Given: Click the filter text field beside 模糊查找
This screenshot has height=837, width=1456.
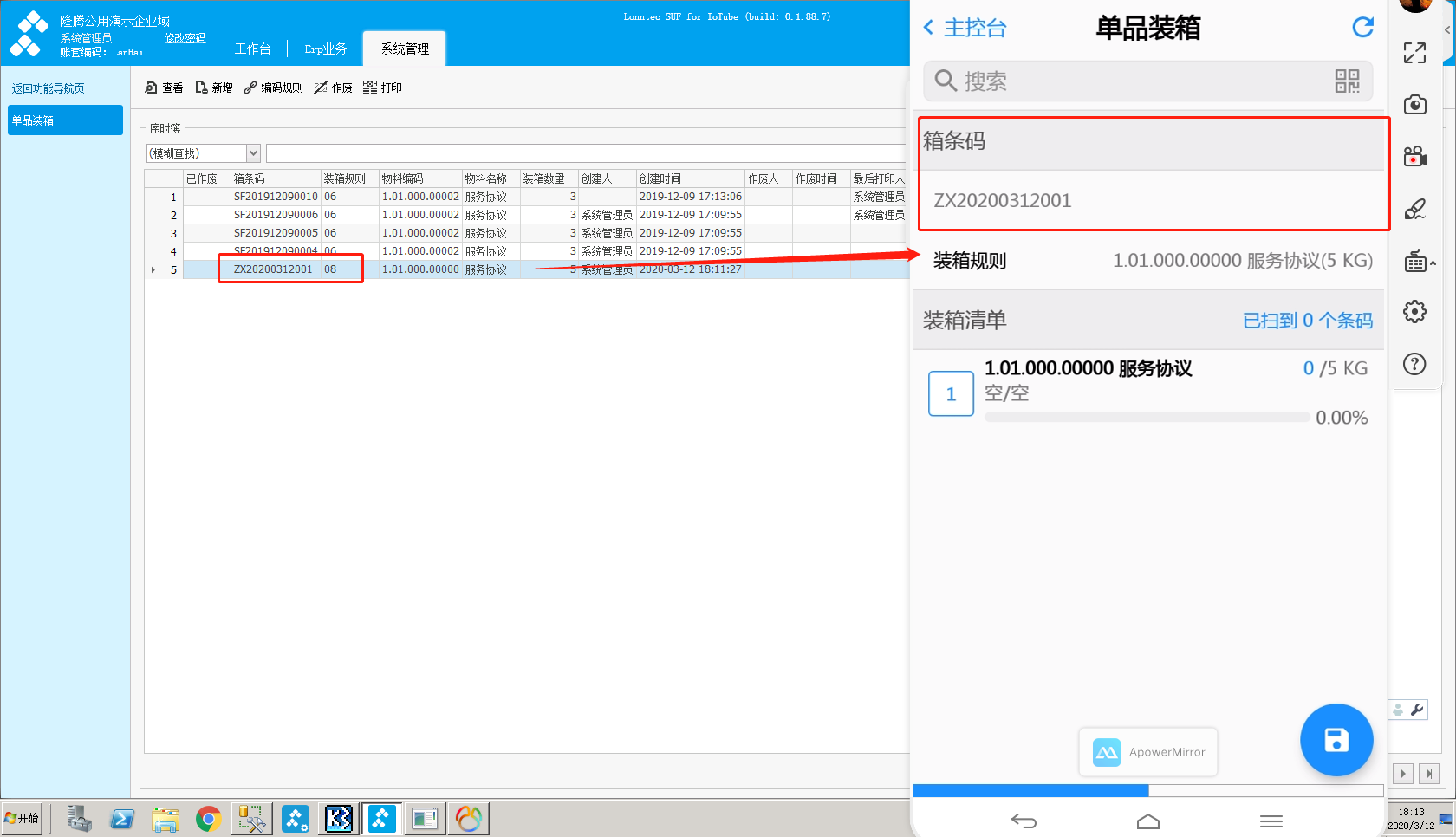Looking at the screenshot, I should point(586,153).
